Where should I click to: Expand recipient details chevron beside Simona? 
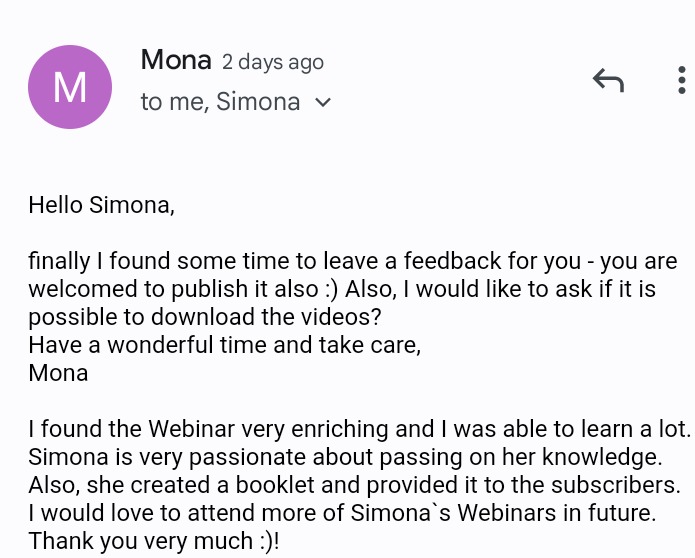[x=323, y=103]
